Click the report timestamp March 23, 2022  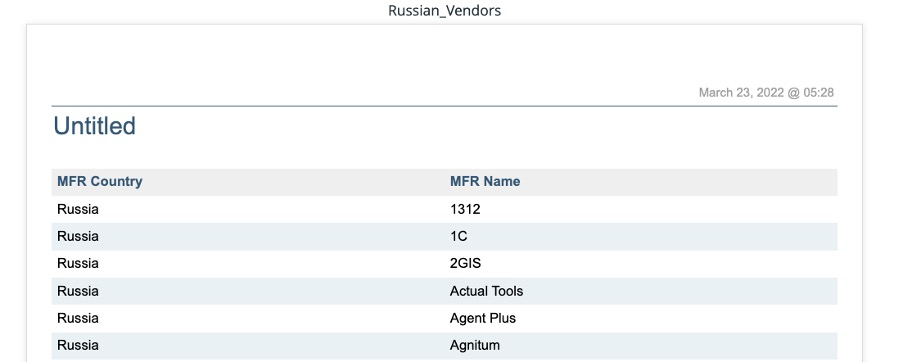pyautogui.click(x=766, y=92)
